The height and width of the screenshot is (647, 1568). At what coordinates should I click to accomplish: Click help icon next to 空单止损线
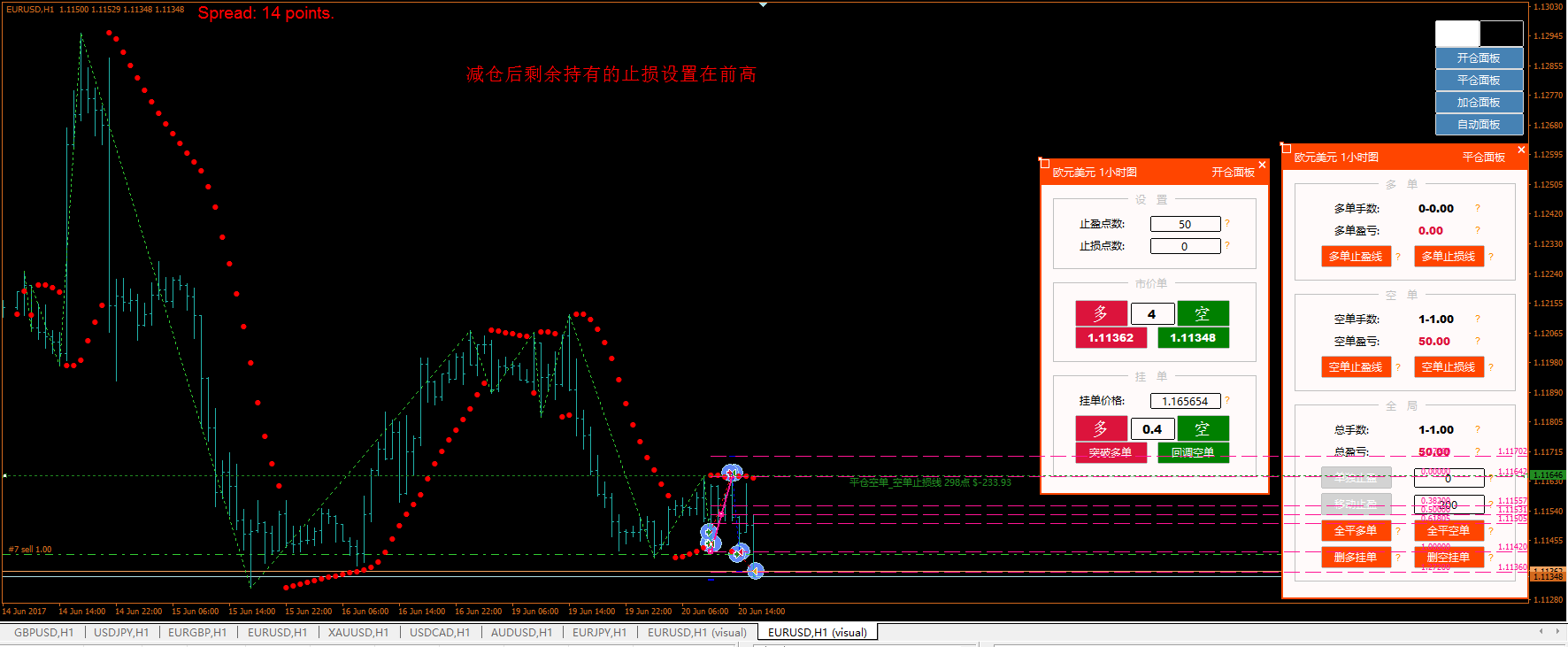pos(1491,367)
